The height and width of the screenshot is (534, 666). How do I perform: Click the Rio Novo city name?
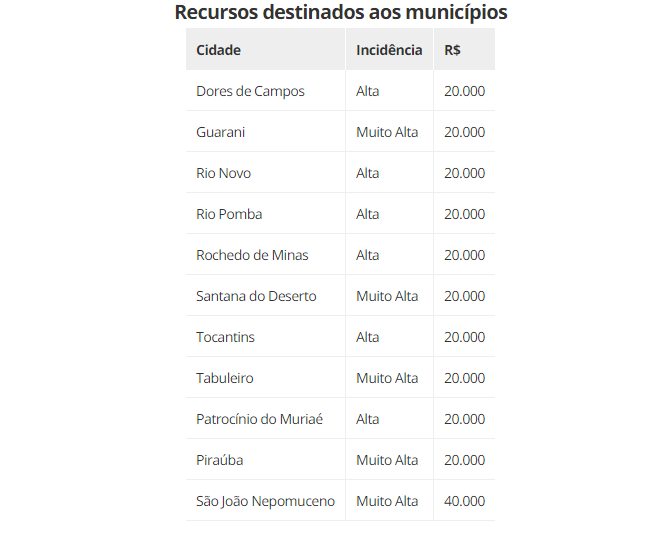(x=223, y=173)
